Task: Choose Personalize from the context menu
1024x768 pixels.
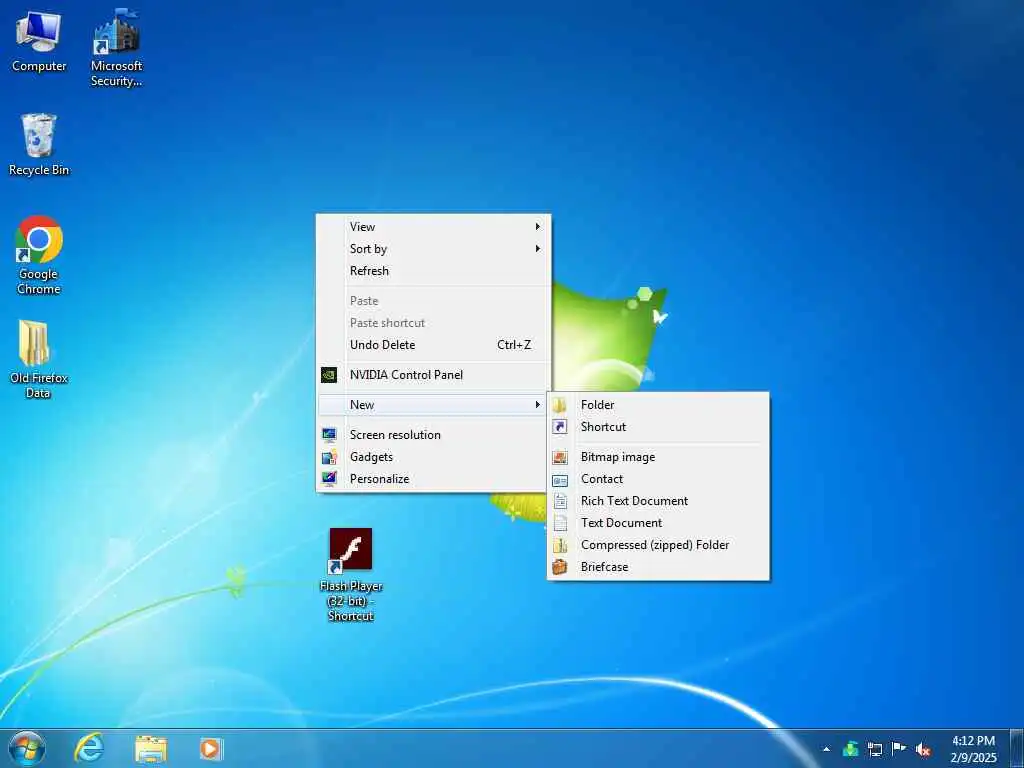Action: pyautogui.click(x=434, y=479)
